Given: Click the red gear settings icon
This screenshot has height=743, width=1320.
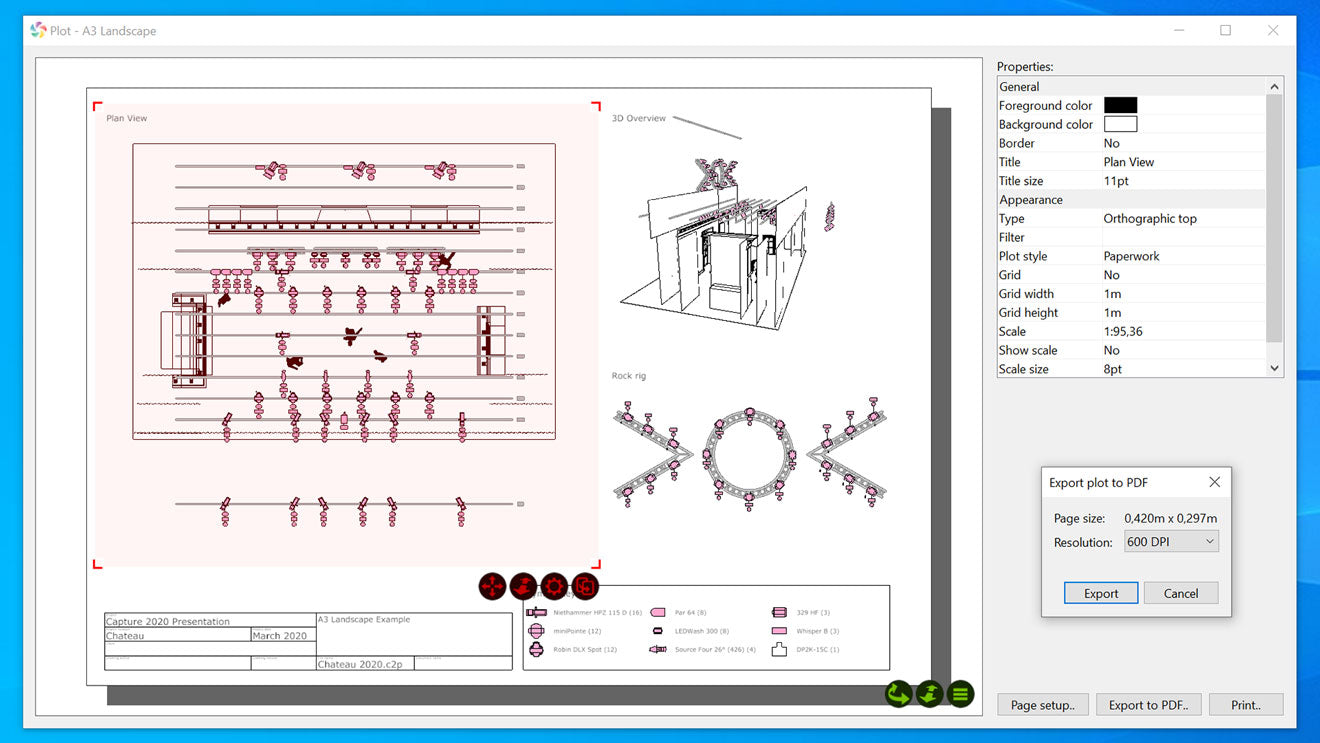Looking at the screenshot, I should (x=554, y=586).
